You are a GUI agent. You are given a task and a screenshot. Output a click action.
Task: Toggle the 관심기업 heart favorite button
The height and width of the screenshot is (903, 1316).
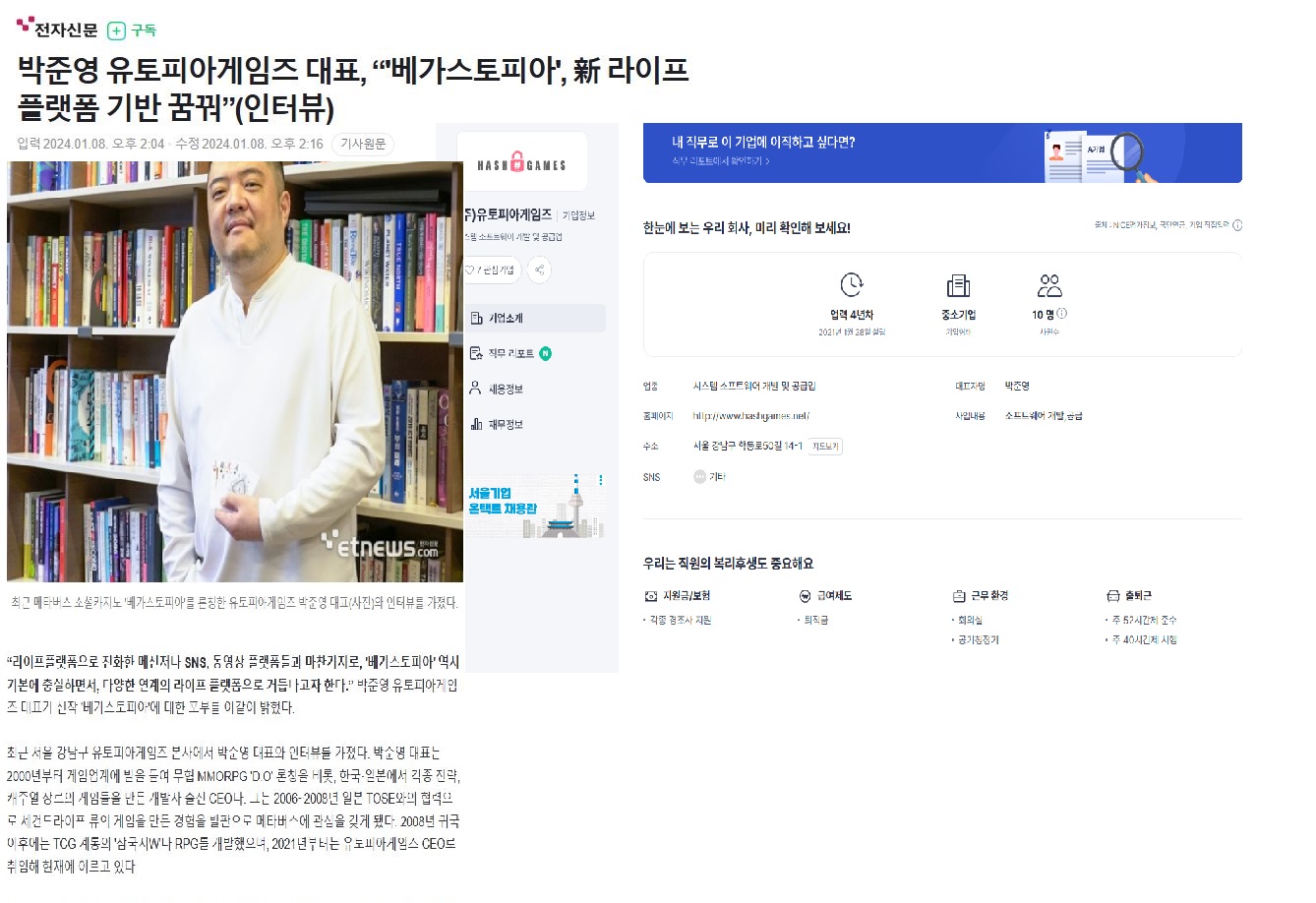point(492,270)
